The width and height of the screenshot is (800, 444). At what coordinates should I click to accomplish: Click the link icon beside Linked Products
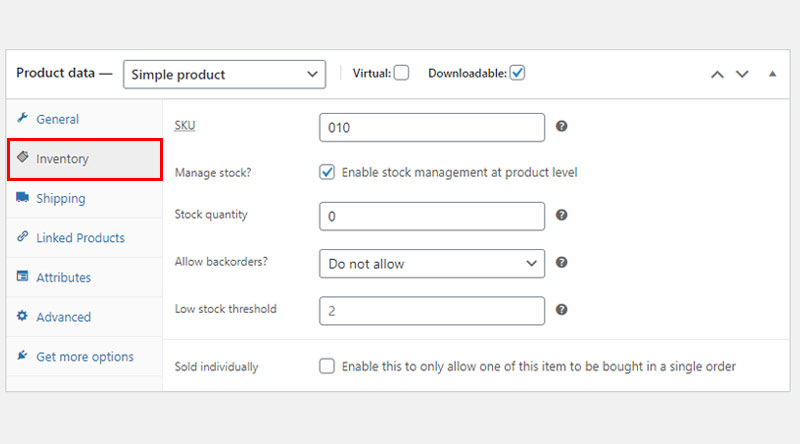22,236
